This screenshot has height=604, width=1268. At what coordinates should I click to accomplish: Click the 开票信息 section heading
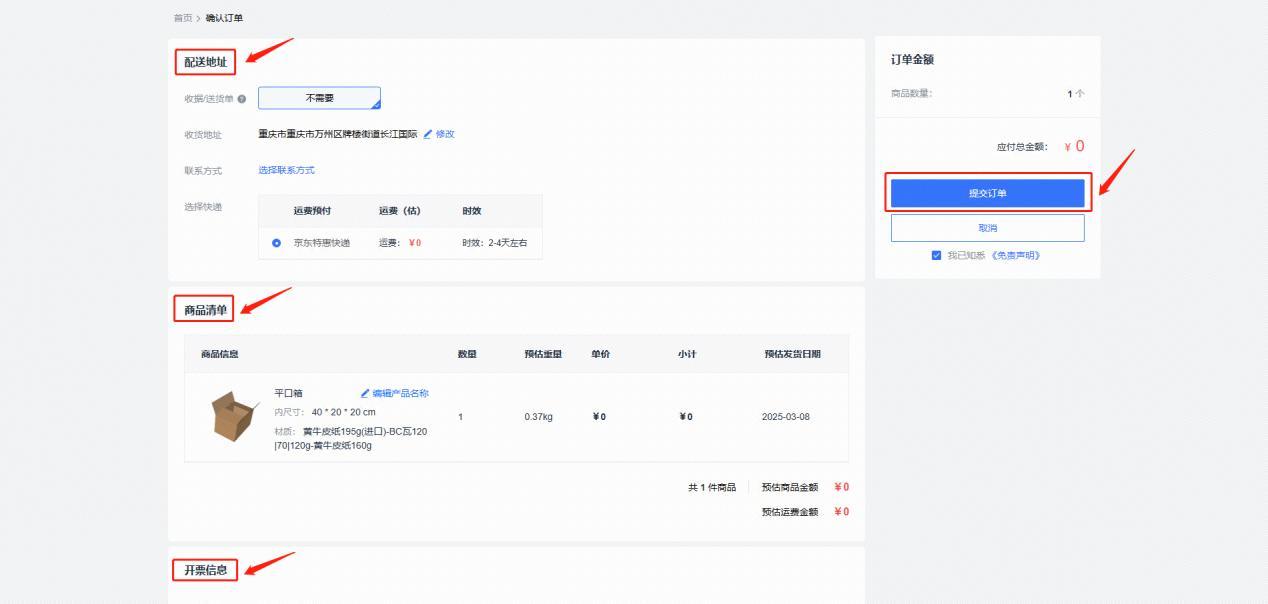[205, 570]
